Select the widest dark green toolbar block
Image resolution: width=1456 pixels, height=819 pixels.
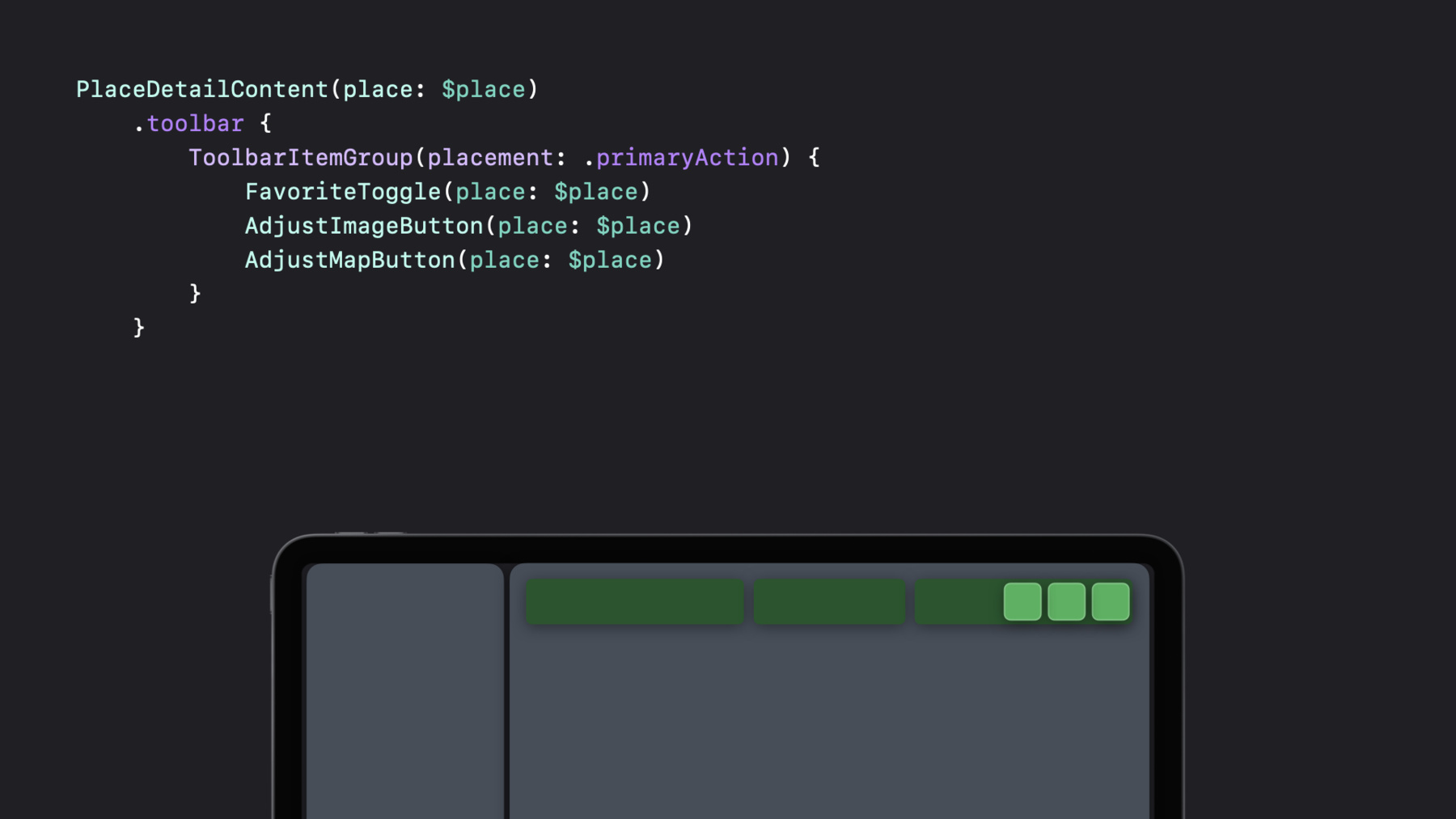pos(635,601)
